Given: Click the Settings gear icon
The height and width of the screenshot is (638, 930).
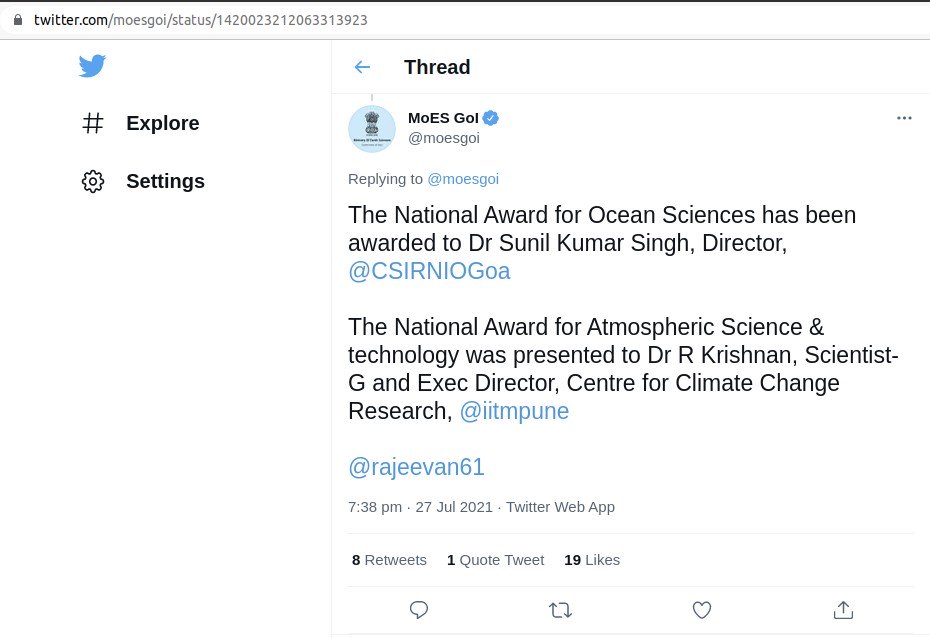Looking at the screenshot, I should (93, 181).
